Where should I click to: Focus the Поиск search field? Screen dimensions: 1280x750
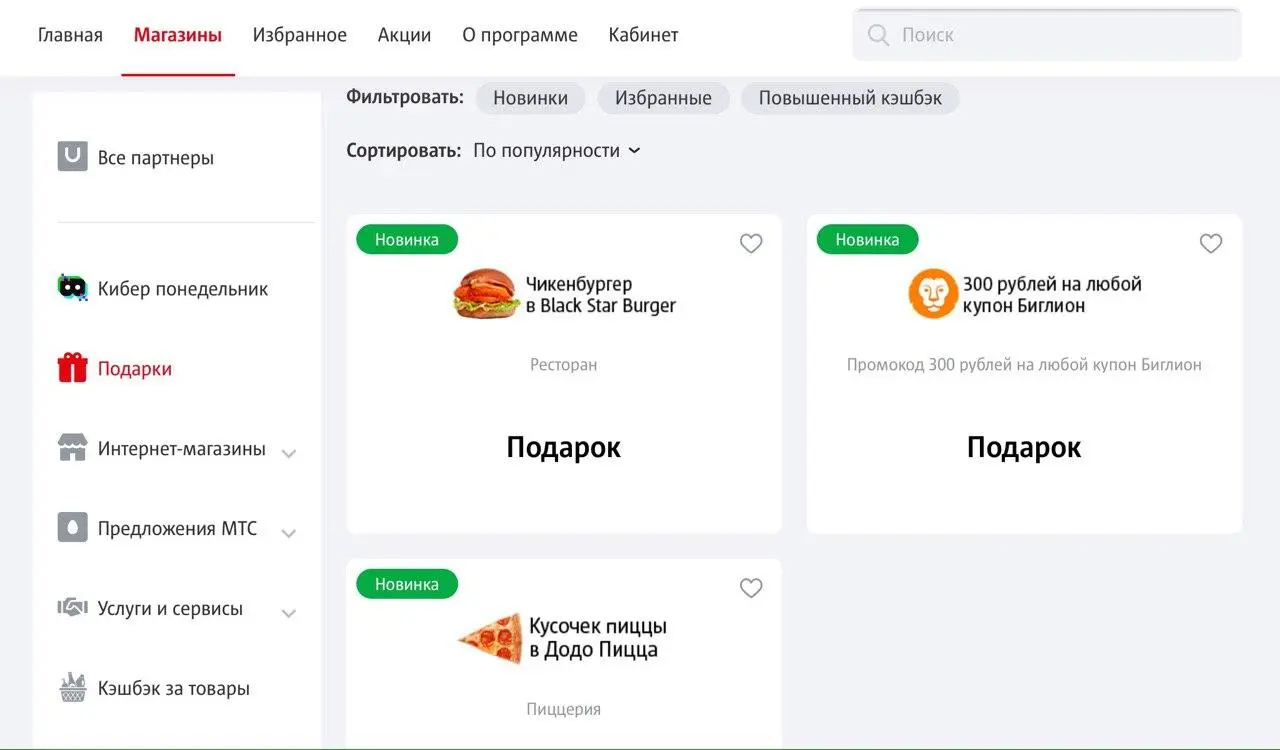click(x=1047, y=35)
